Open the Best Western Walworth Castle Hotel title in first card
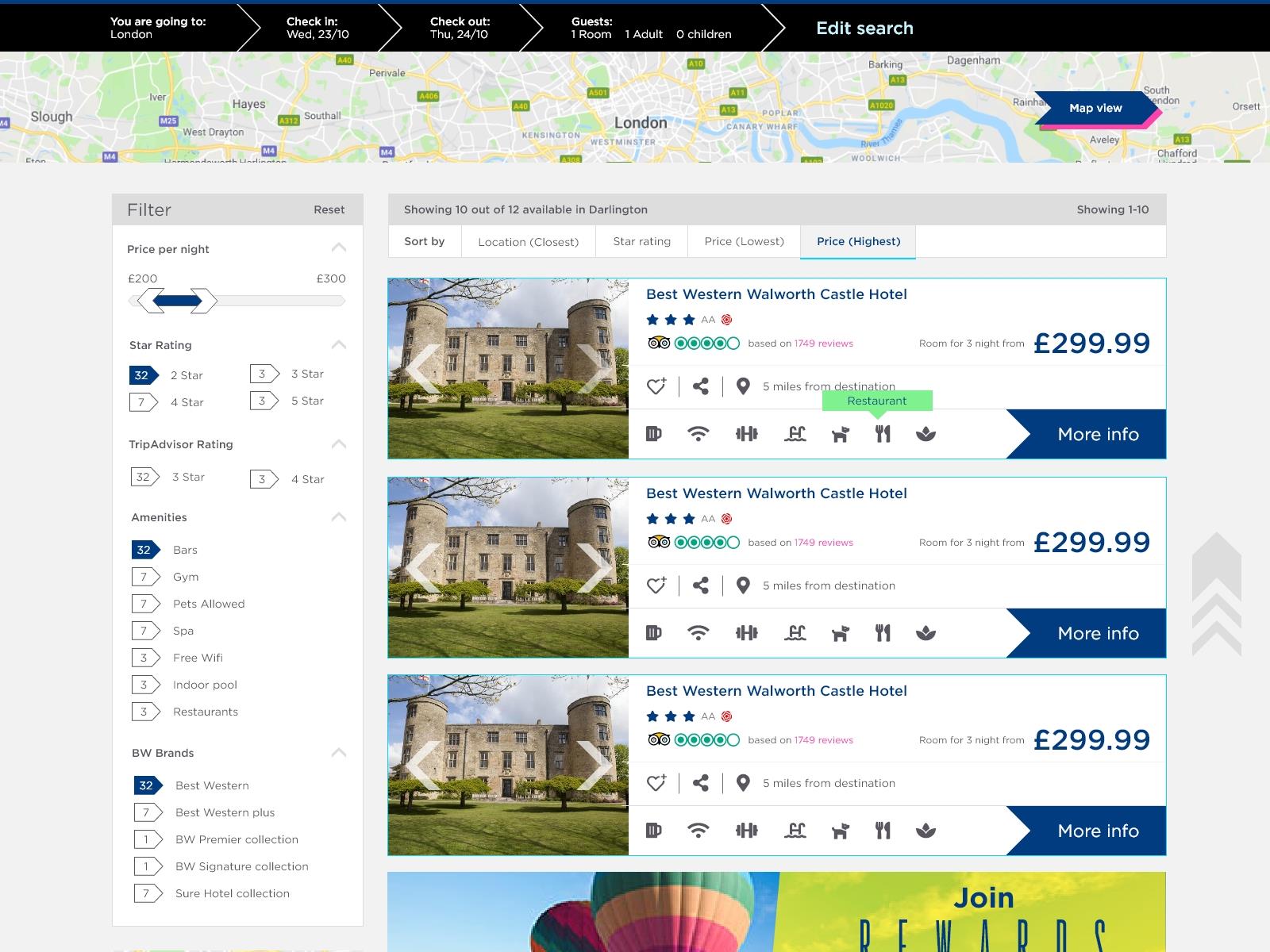The image size is (1270, 952). pos(776,294)
